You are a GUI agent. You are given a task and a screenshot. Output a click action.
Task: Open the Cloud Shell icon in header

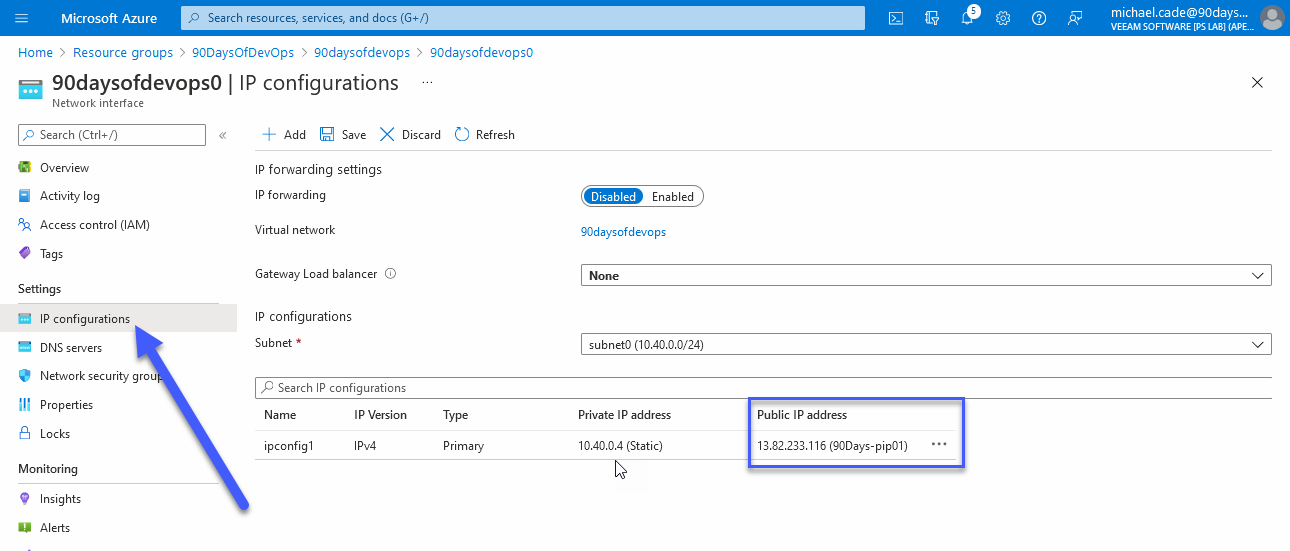tap(897, 18)
